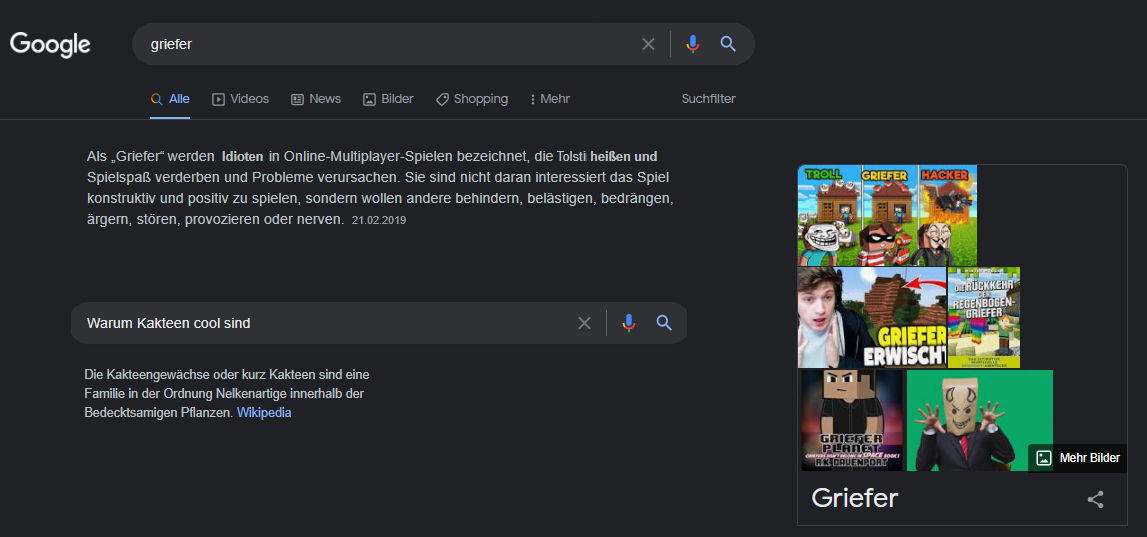The width and height of the screenshot is (1147, 537).
Task: Clear the 'Warum Kakteen cool sind' query
Action: click(x=584, y=323)
